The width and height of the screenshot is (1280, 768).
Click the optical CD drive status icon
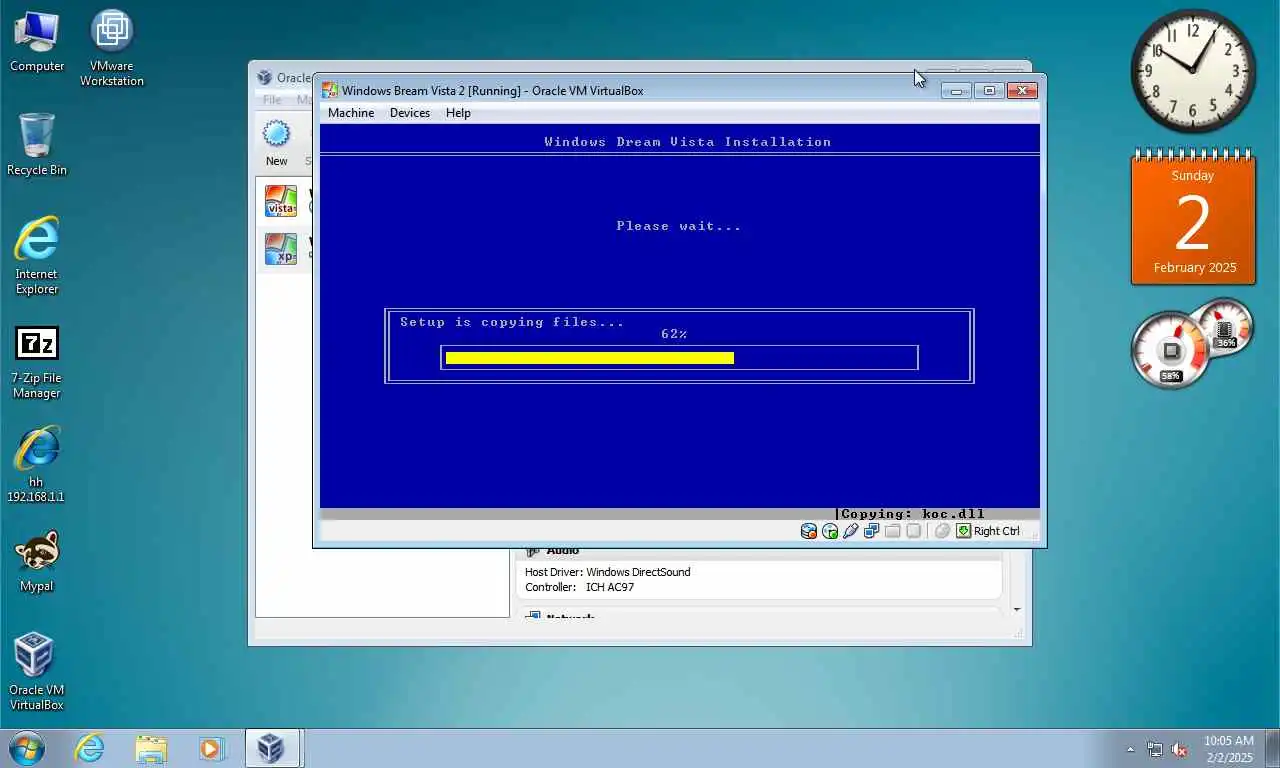[830, 531]
